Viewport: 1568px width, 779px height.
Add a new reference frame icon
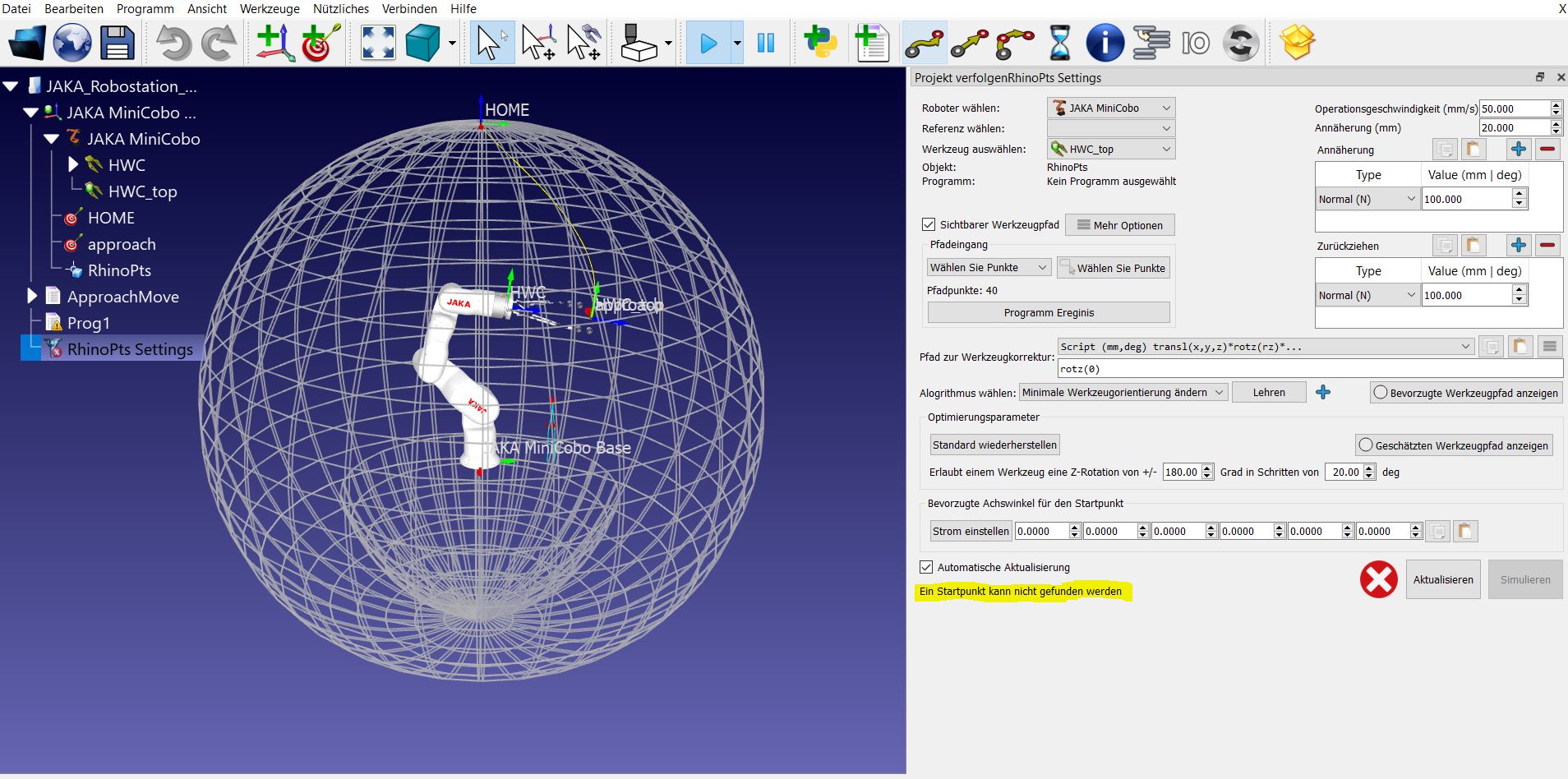[275, 43]
